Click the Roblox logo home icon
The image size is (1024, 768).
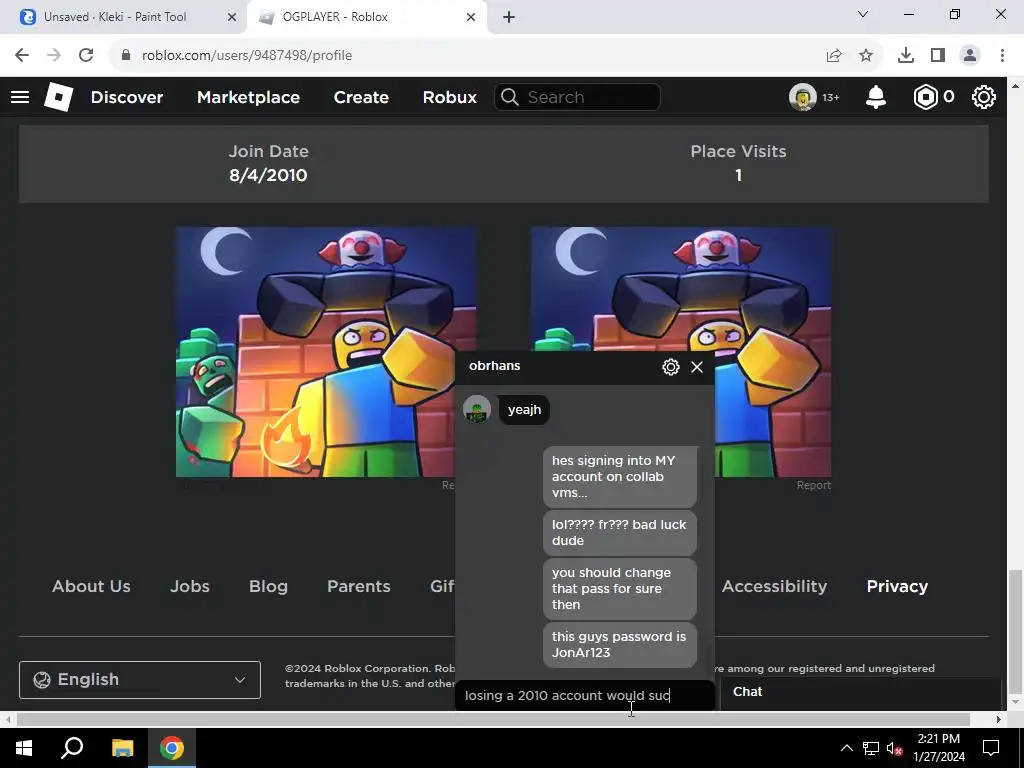[x=58, y=97]
